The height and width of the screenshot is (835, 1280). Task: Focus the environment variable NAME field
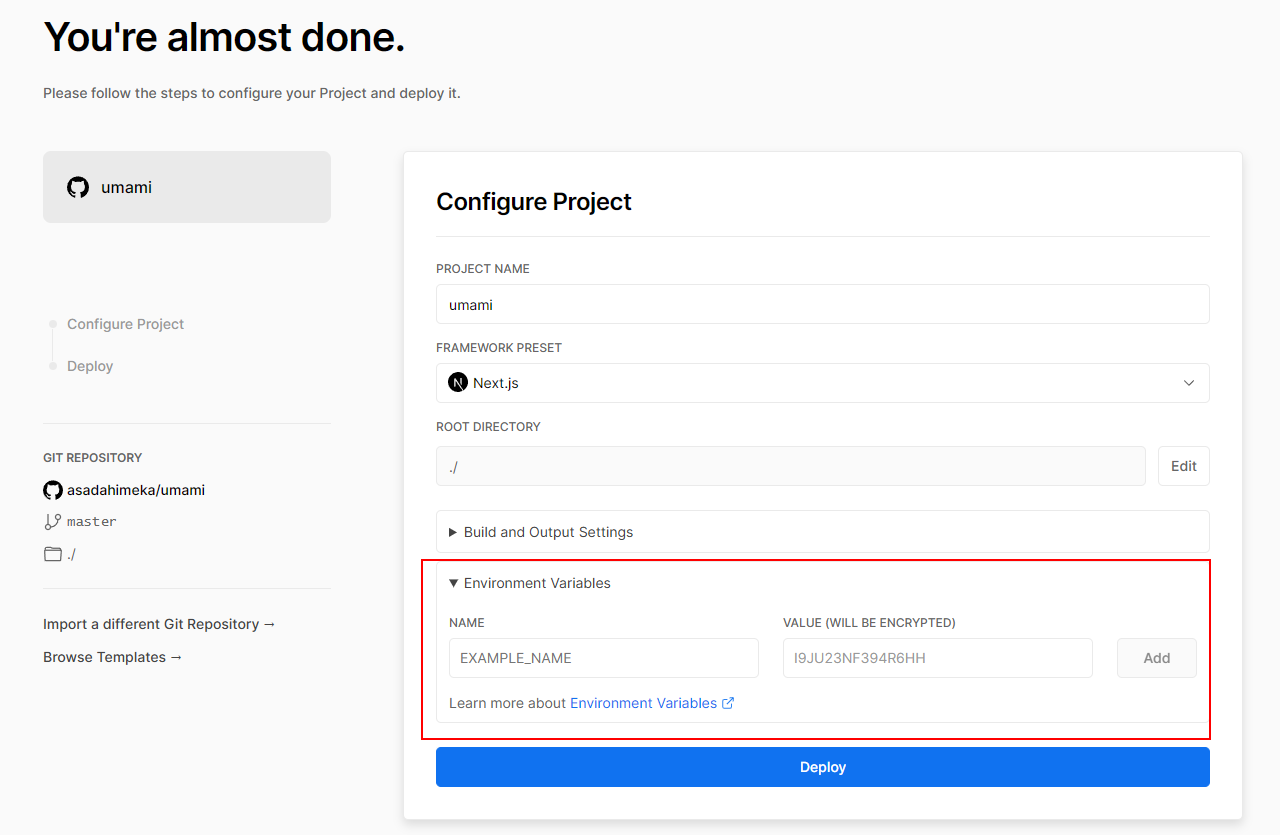[x=604, y=658]
